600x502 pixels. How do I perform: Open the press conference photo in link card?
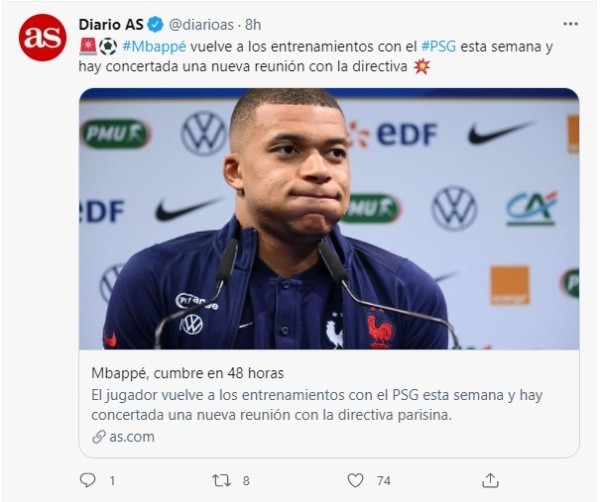click(x=329, y=218)
